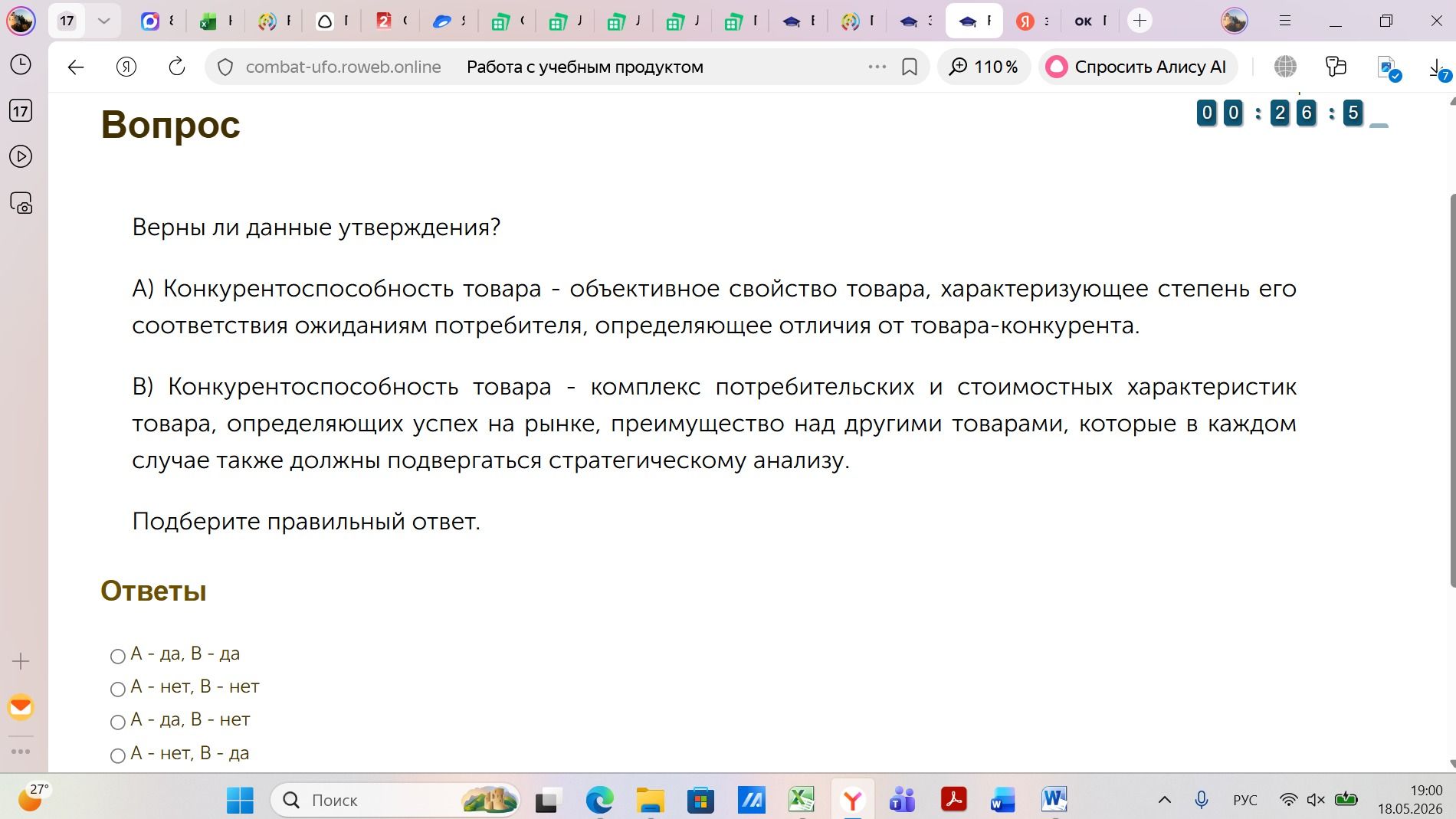Image resolution: width=1456 pixels, height=819 pixels.
Task: Open the tab count '17' icon in sidebar
Action: (x=21, y=111)
